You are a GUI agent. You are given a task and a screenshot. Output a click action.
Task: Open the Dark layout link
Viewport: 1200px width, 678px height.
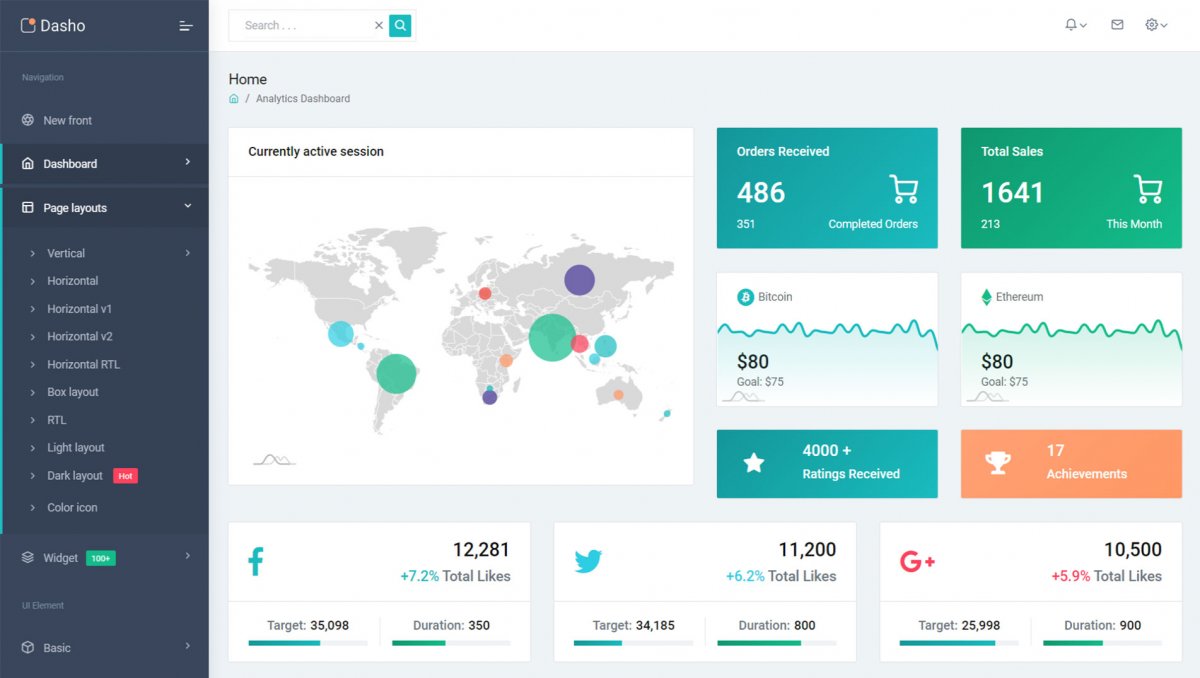pos(75,476)
